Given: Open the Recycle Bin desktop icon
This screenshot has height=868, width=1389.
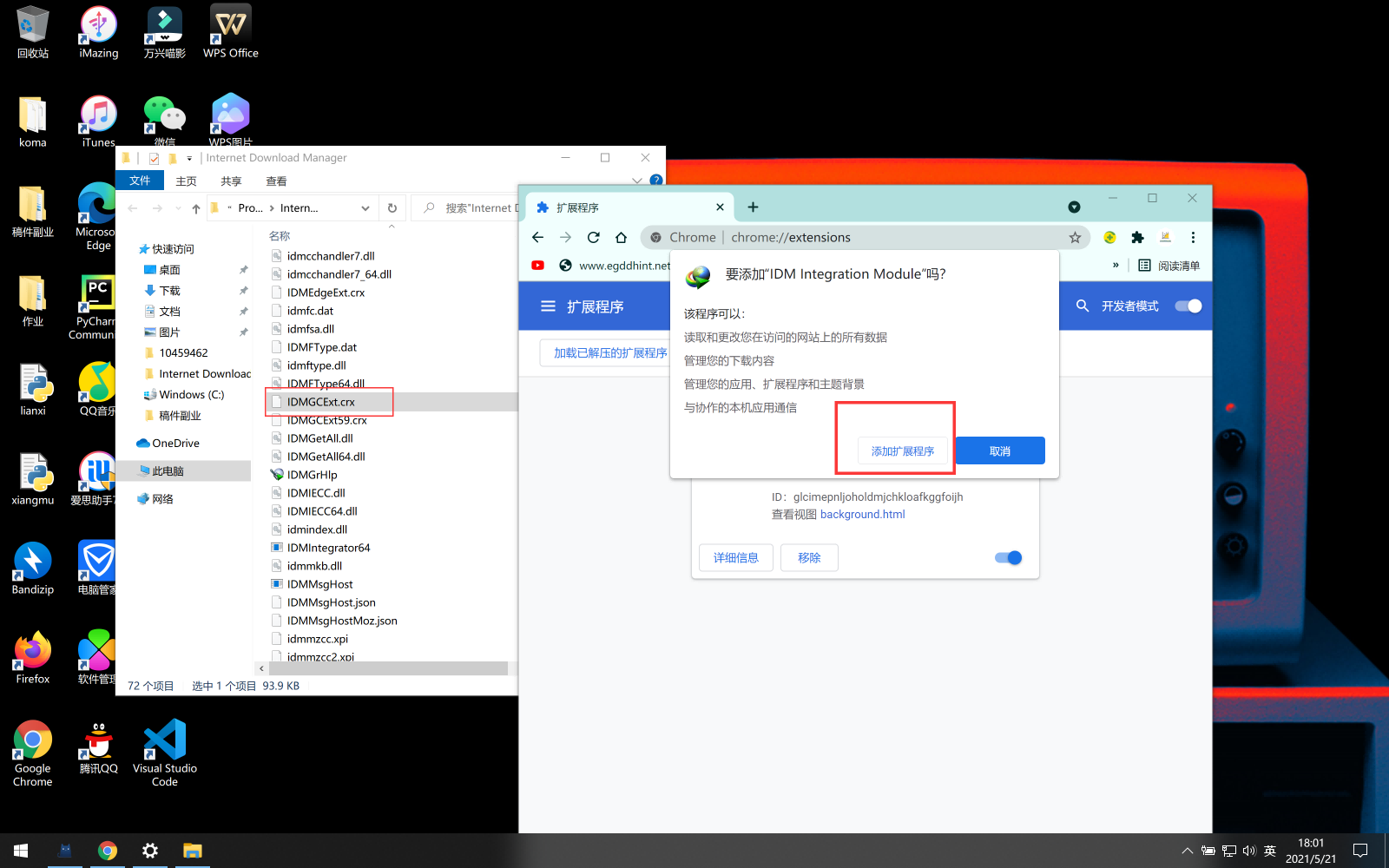Looking at the screenshot, I should (x=33, y=33).
